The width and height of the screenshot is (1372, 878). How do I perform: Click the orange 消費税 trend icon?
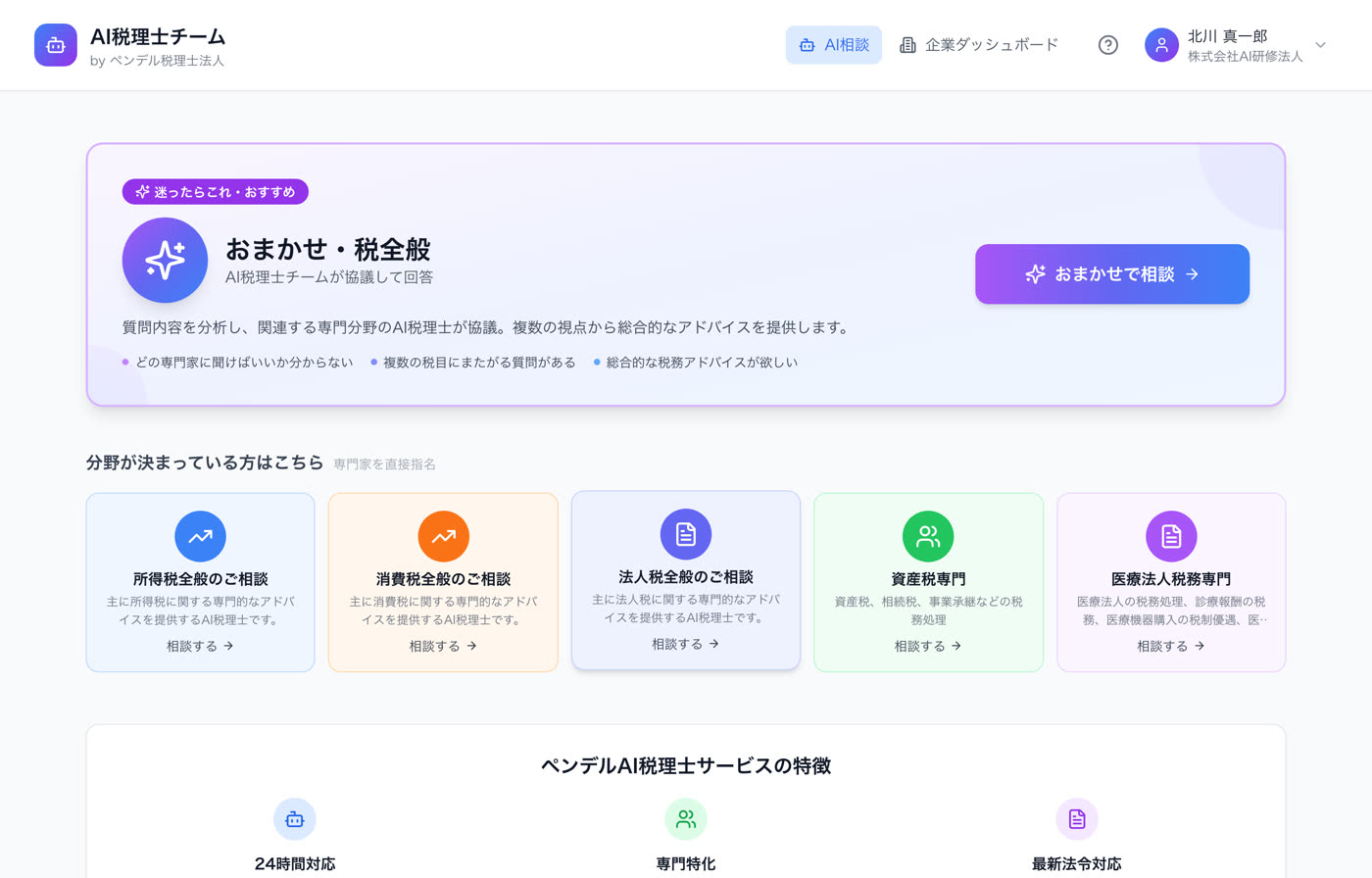[x=443, y=536]
